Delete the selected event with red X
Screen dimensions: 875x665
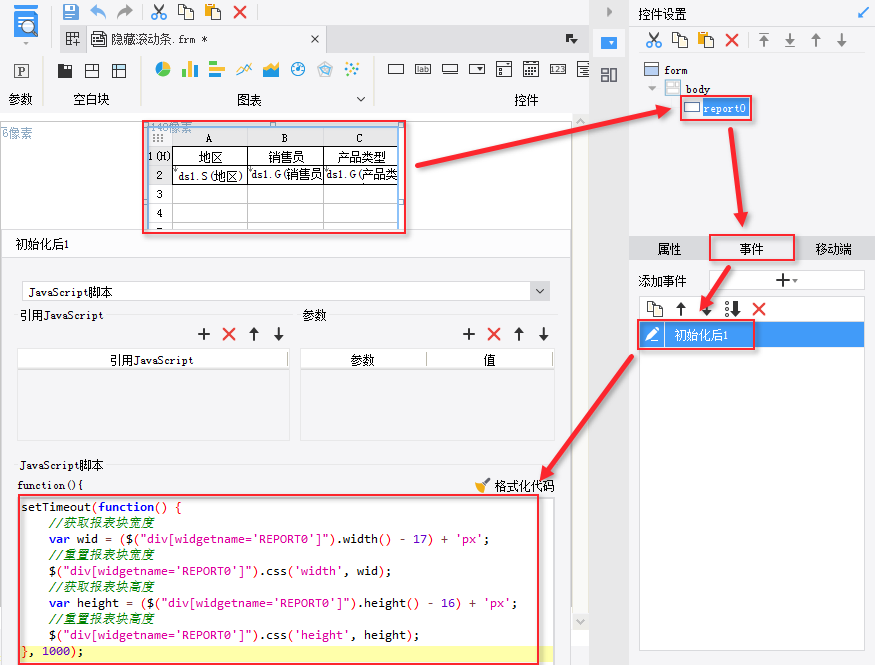[759, 309]
